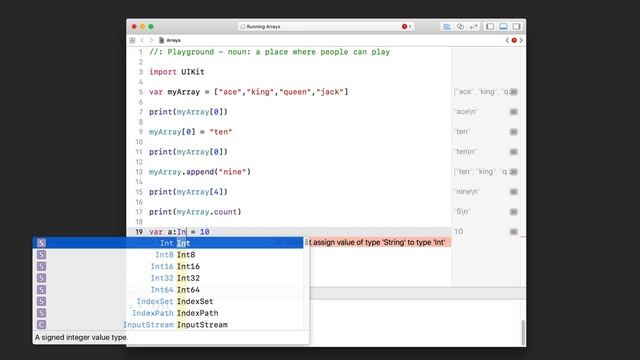Screen dimensions: 640x360
Task: Show result for "nine\n" output
Action: (514, 192)
